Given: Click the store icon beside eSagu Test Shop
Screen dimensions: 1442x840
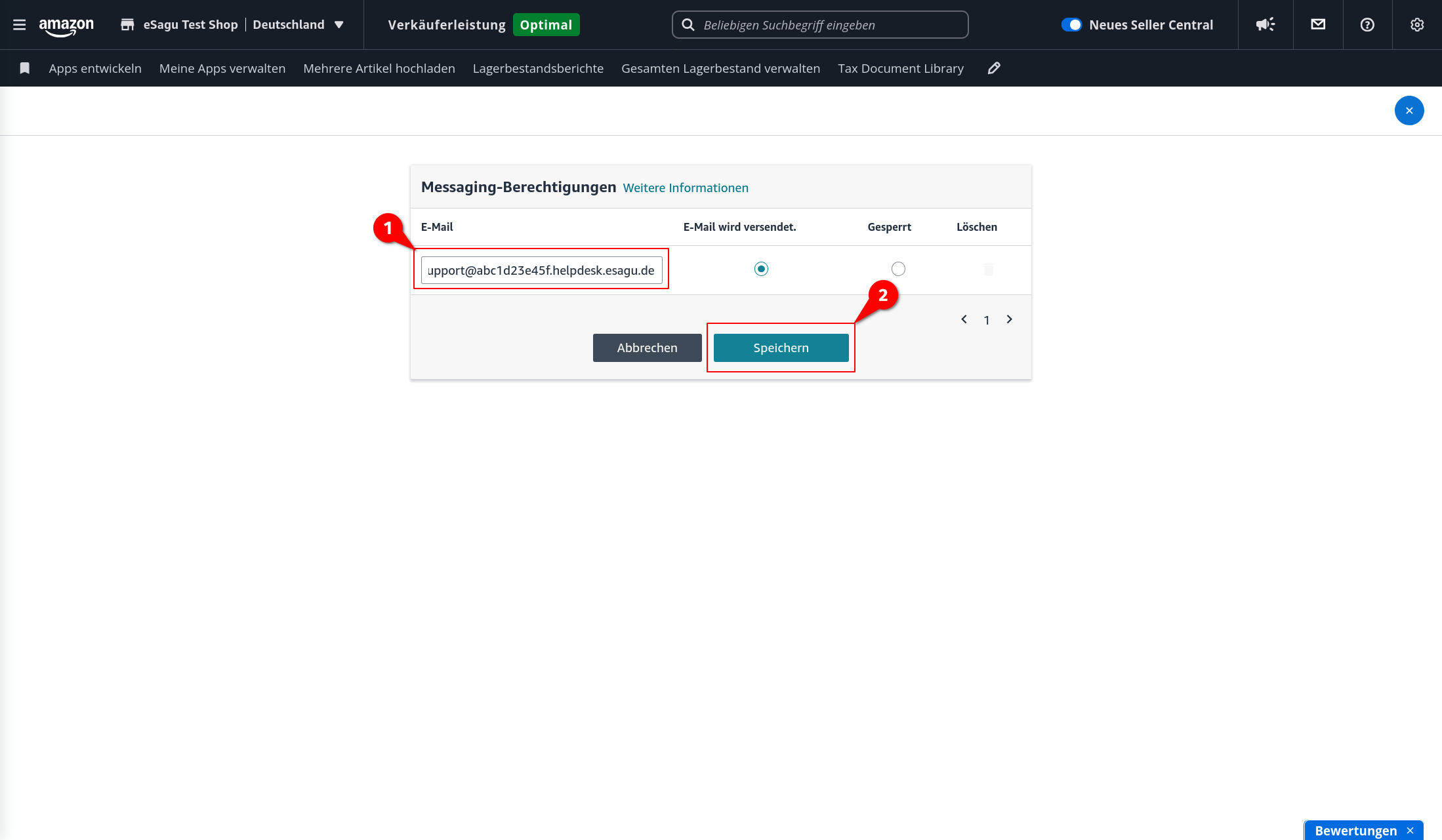Looking at the screenshot, I should (x=127, y=25).
